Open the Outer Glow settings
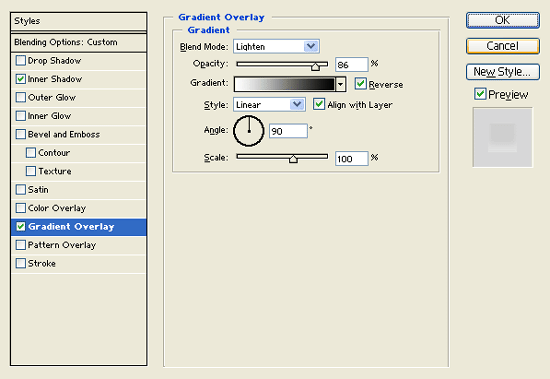The width and height of the screenshot is (550, 379). click(x=52, y=98)
